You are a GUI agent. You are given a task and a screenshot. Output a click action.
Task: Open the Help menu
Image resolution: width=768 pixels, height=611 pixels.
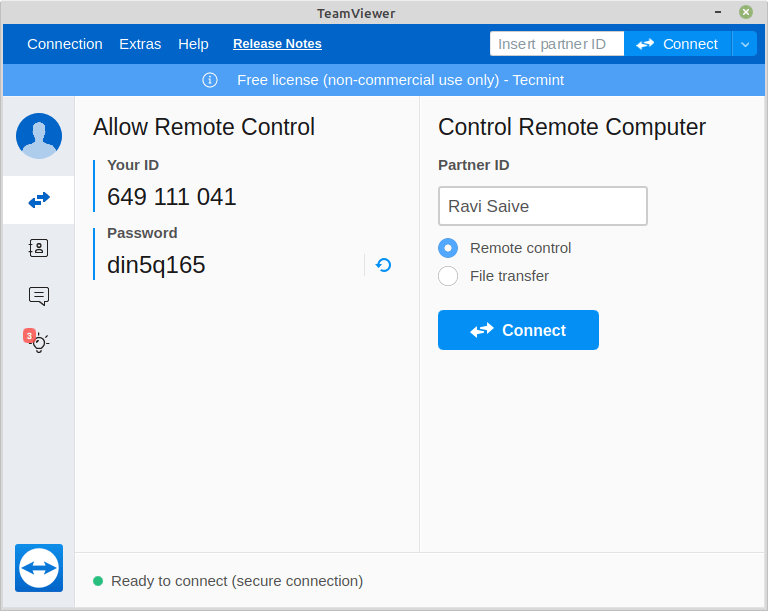(193, 44)
